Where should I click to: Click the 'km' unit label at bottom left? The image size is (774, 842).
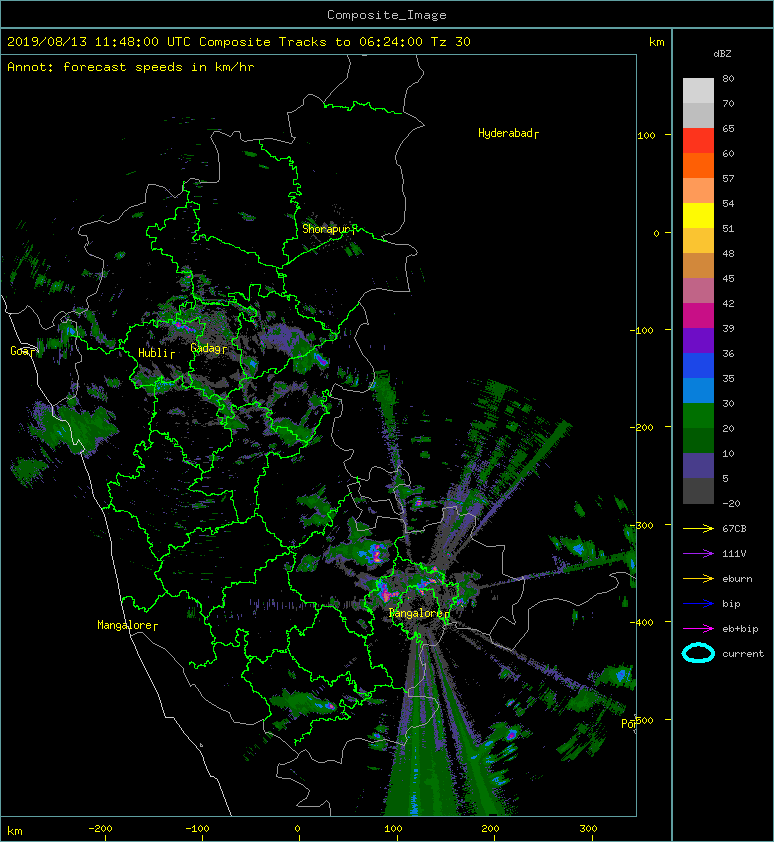click(x=15, y=831)
